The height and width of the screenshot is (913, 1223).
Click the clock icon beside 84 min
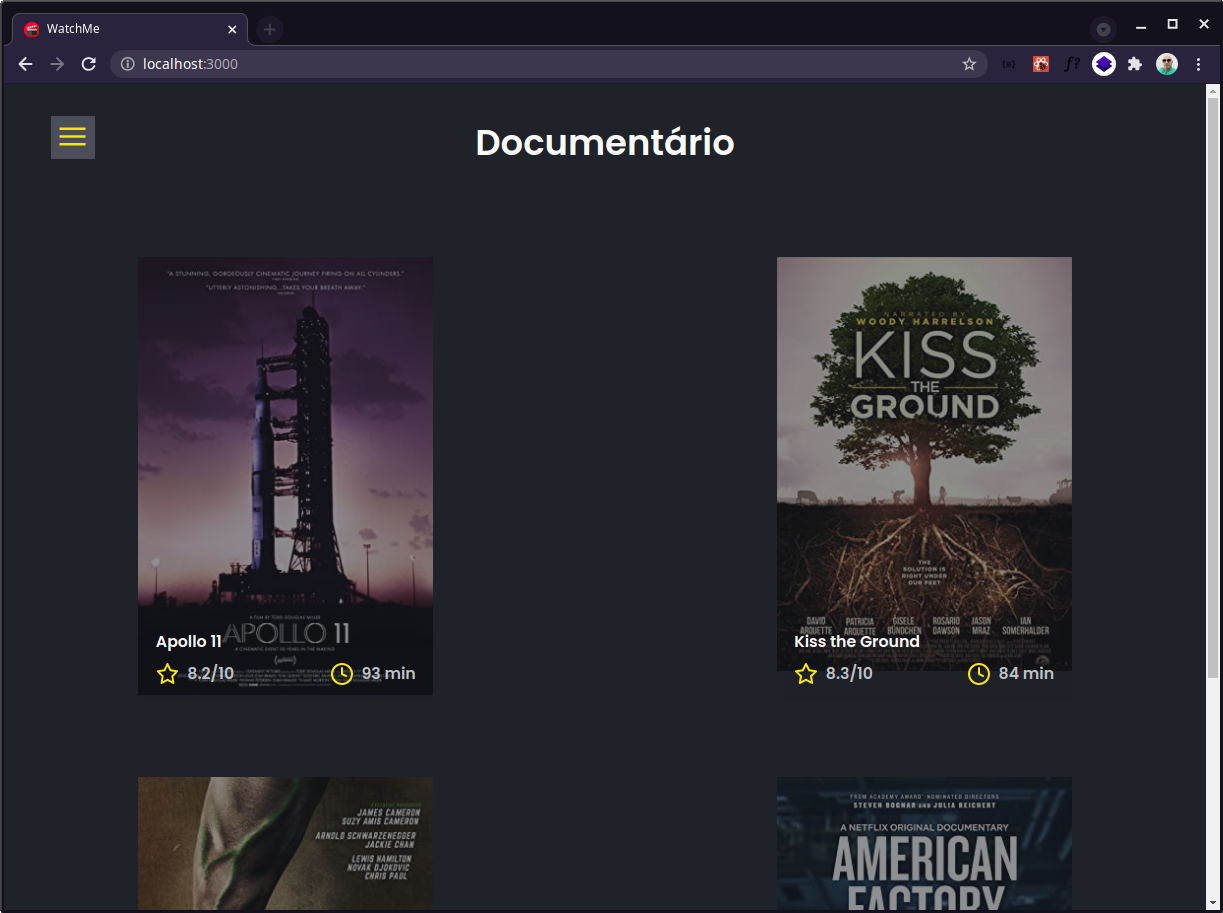979,674
